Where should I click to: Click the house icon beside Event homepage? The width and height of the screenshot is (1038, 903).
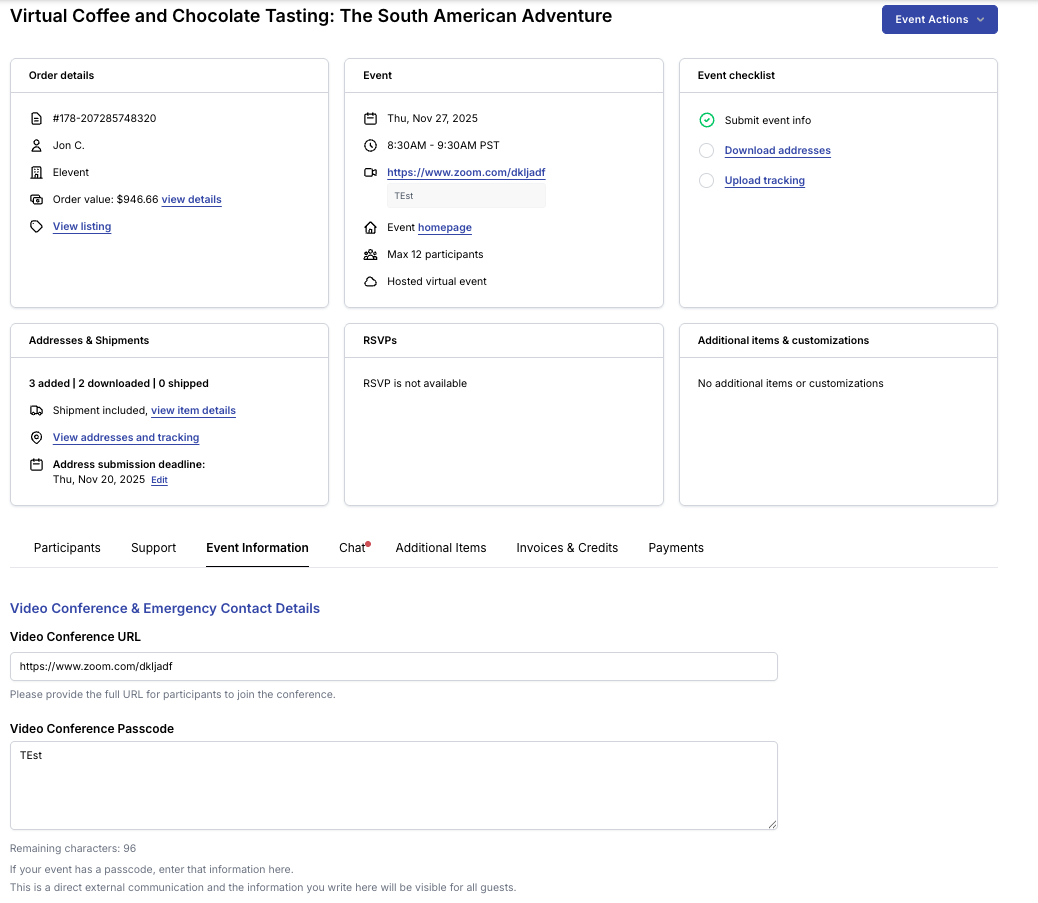click(x=370, y=227)
